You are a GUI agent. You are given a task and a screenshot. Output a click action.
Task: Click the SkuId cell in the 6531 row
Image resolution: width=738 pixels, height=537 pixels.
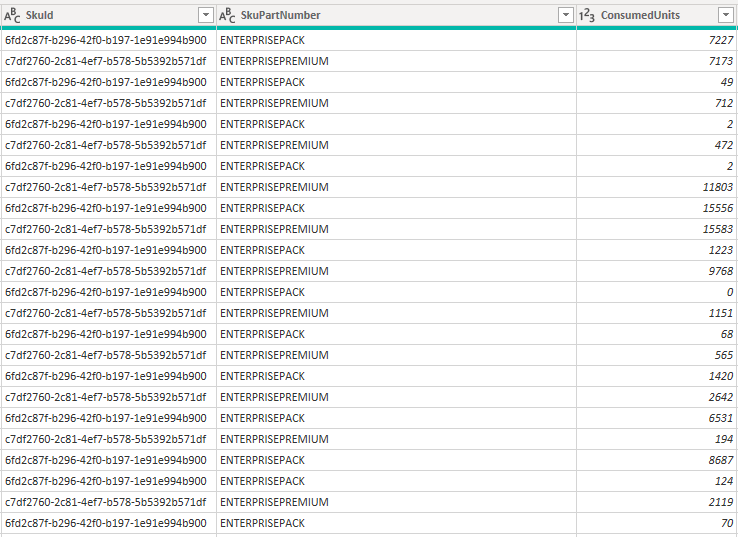coord(108,418)
